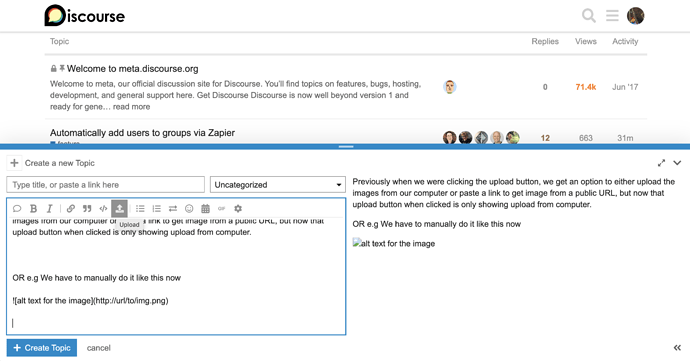Click the Create a new Topic label
This screenshot has width=690, height=361.
59,163
